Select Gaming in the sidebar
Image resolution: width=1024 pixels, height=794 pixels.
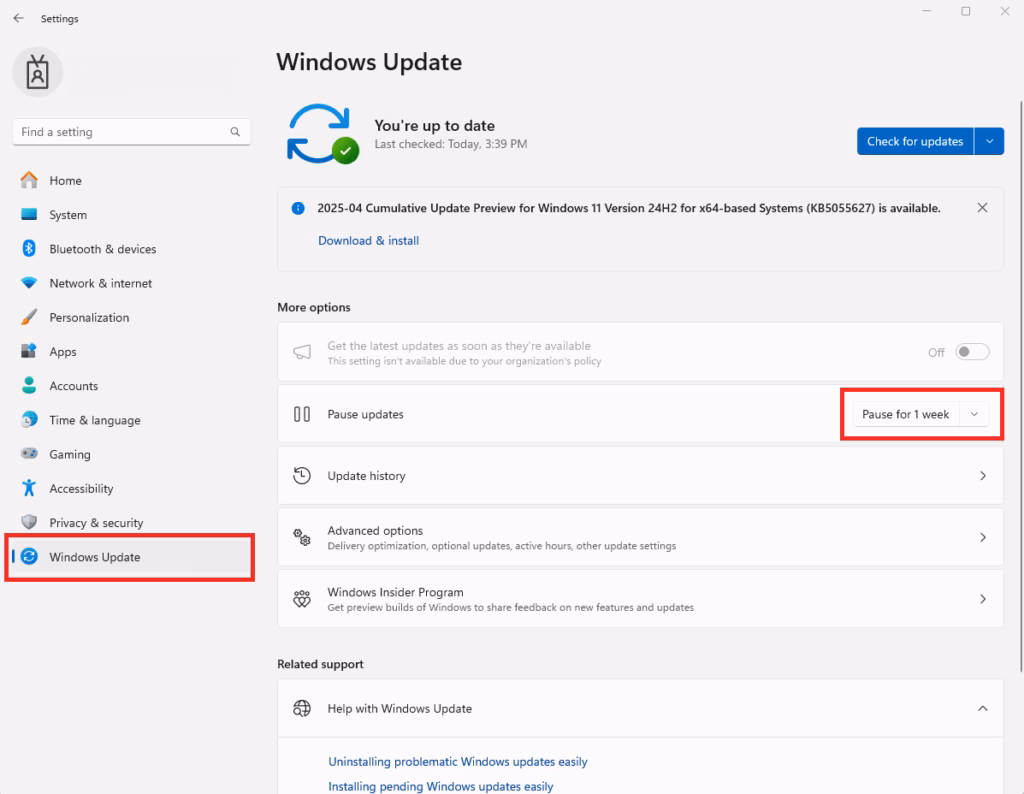(x=131, y=454)
